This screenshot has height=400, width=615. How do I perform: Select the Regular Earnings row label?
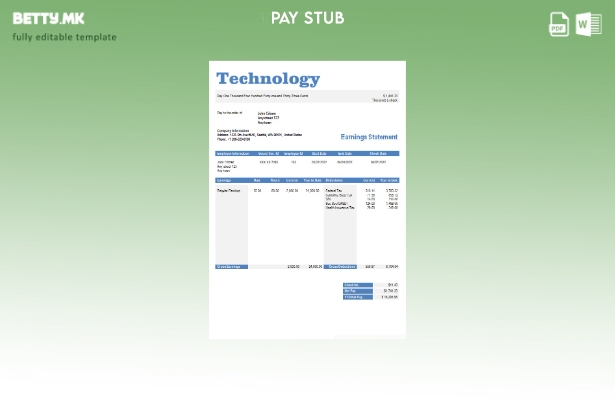click(228, 190)
